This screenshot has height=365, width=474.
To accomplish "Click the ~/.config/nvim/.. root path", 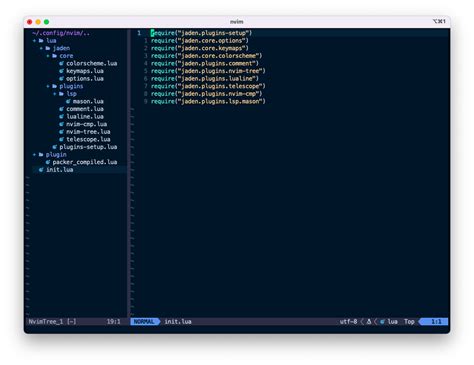I will [61, 33].
